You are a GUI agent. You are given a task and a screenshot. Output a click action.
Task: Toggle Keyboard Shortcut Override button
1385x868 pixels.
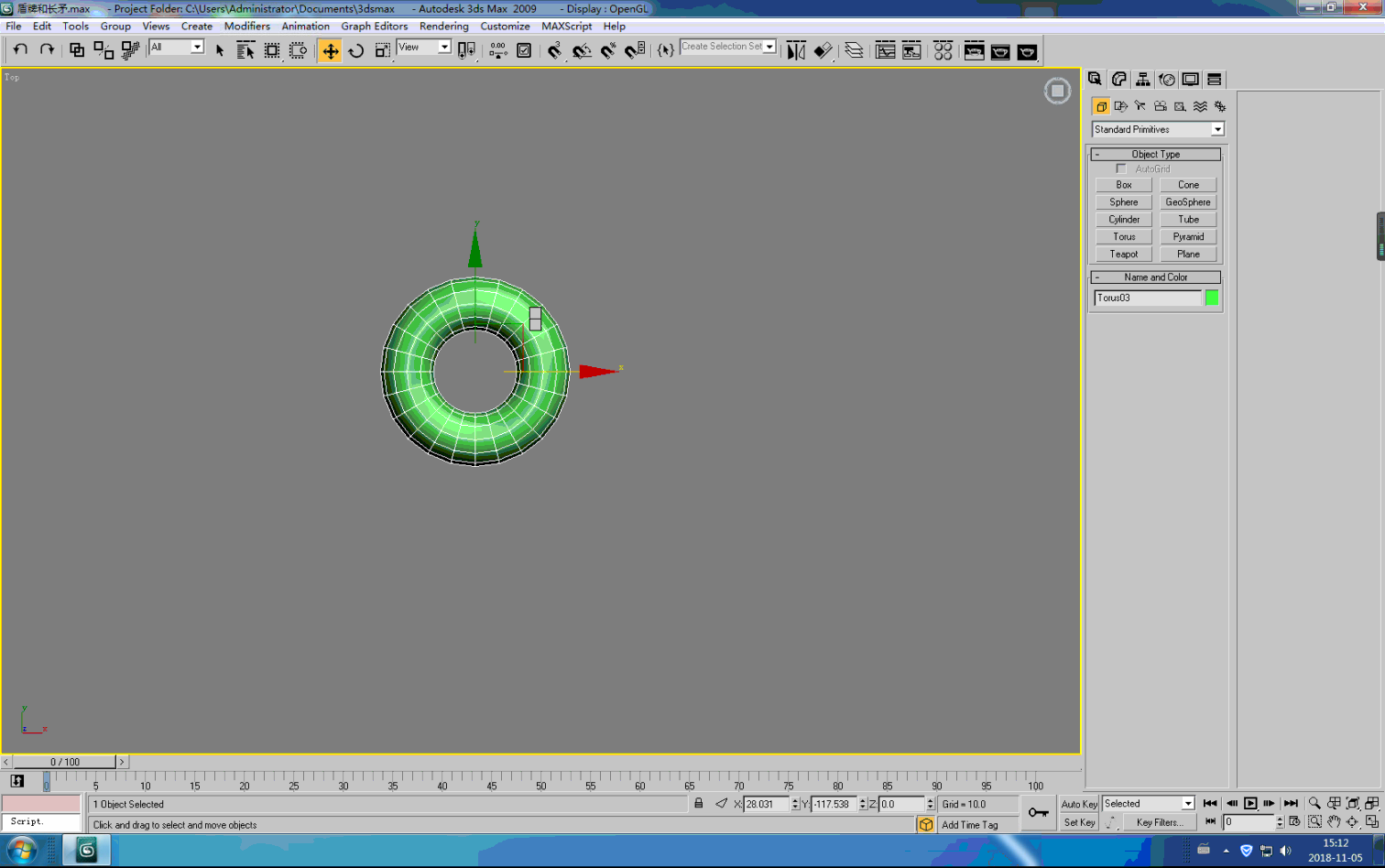pos(524,50)
